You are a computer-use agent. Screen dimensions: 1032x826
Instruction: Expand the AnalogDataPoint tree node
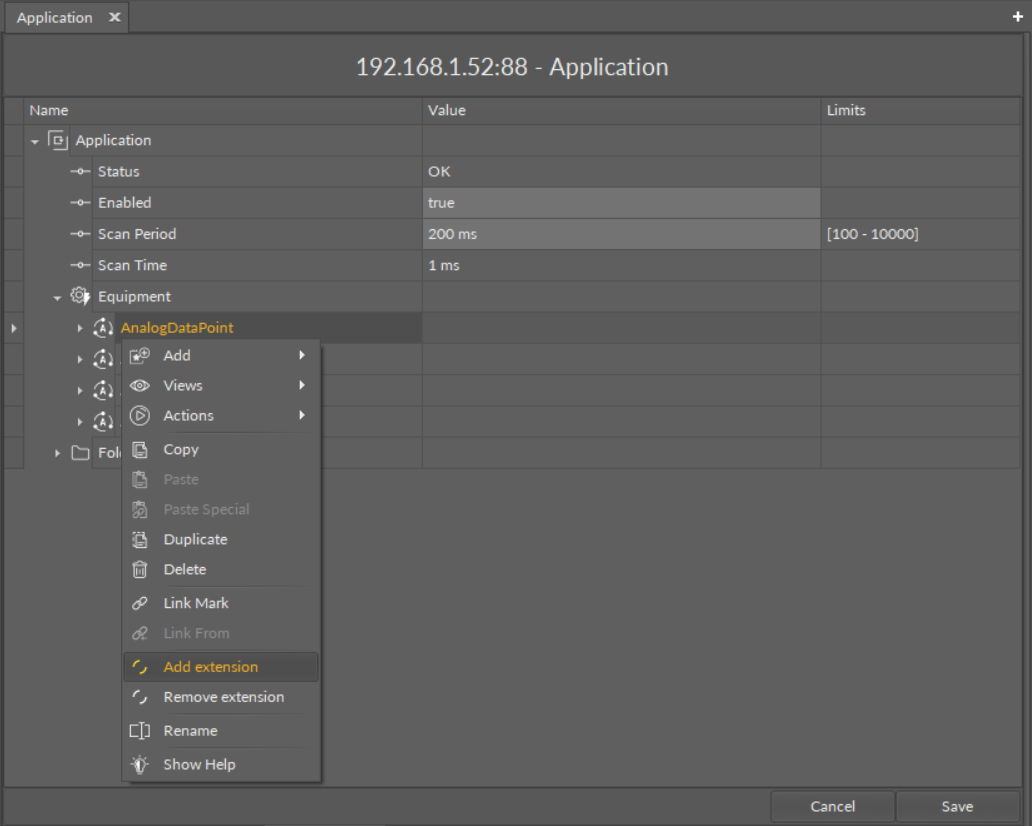80,328
